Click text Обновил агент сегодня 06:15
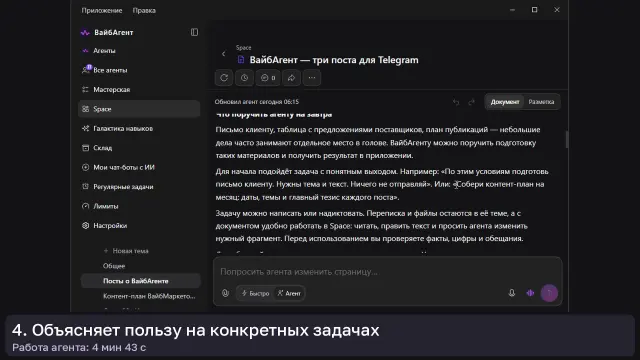The image size is (640, 360). [x=257, y=102]
